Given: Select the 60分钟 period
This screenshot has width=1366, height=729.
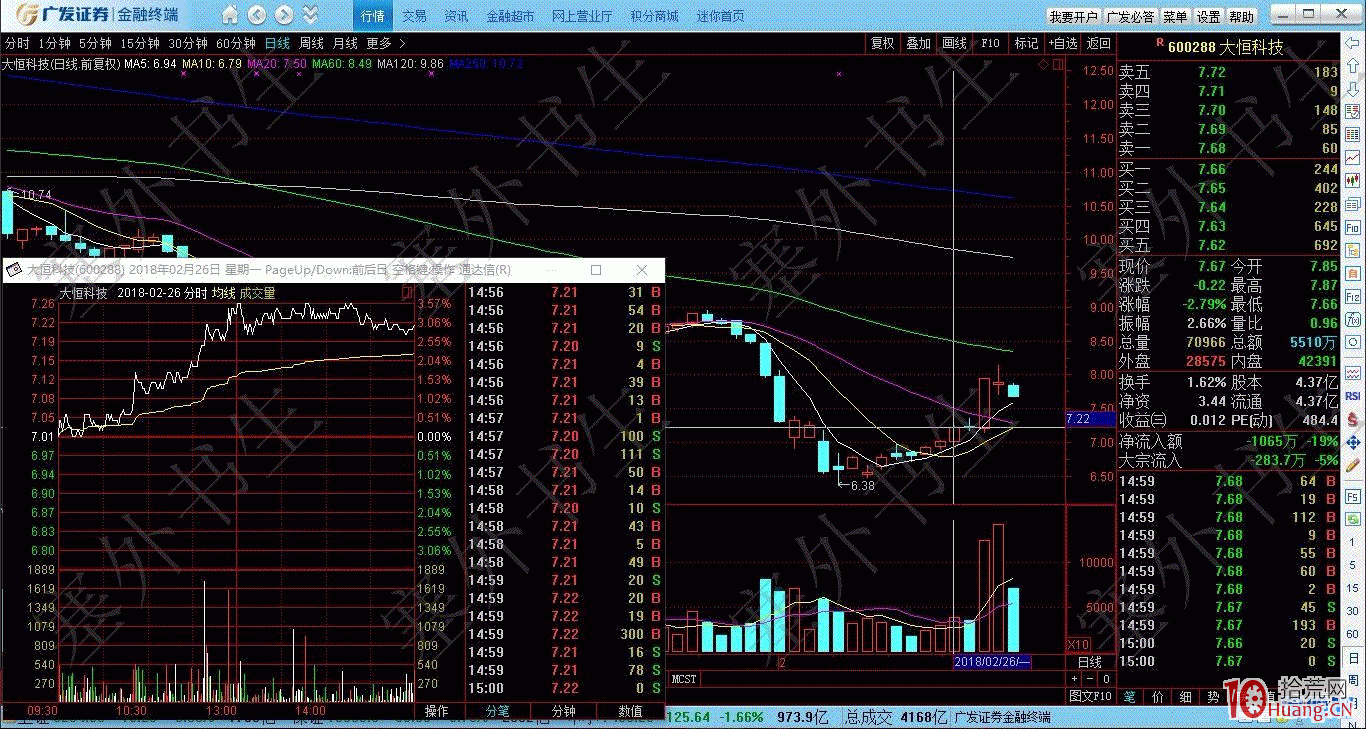Looking at the screenshot, I should [x=236, y=44].
